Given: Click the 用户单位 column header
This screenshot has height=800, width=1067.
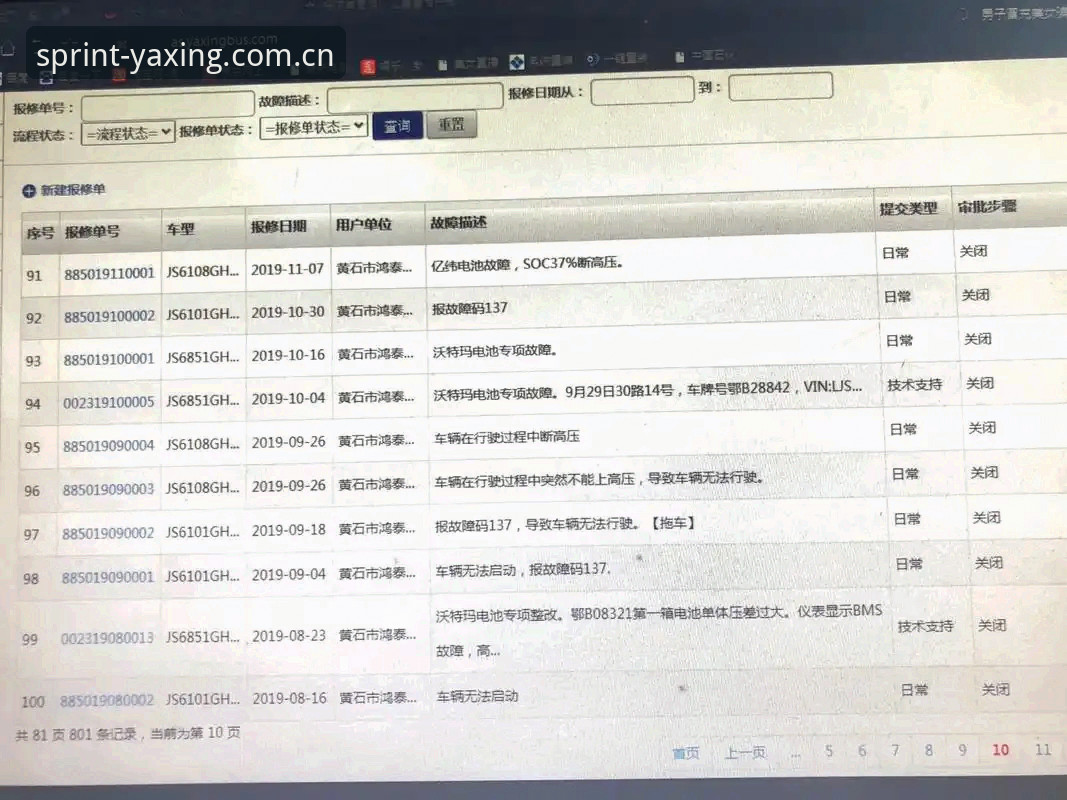Looking at the screenshot, I should [x=363, y=224].
